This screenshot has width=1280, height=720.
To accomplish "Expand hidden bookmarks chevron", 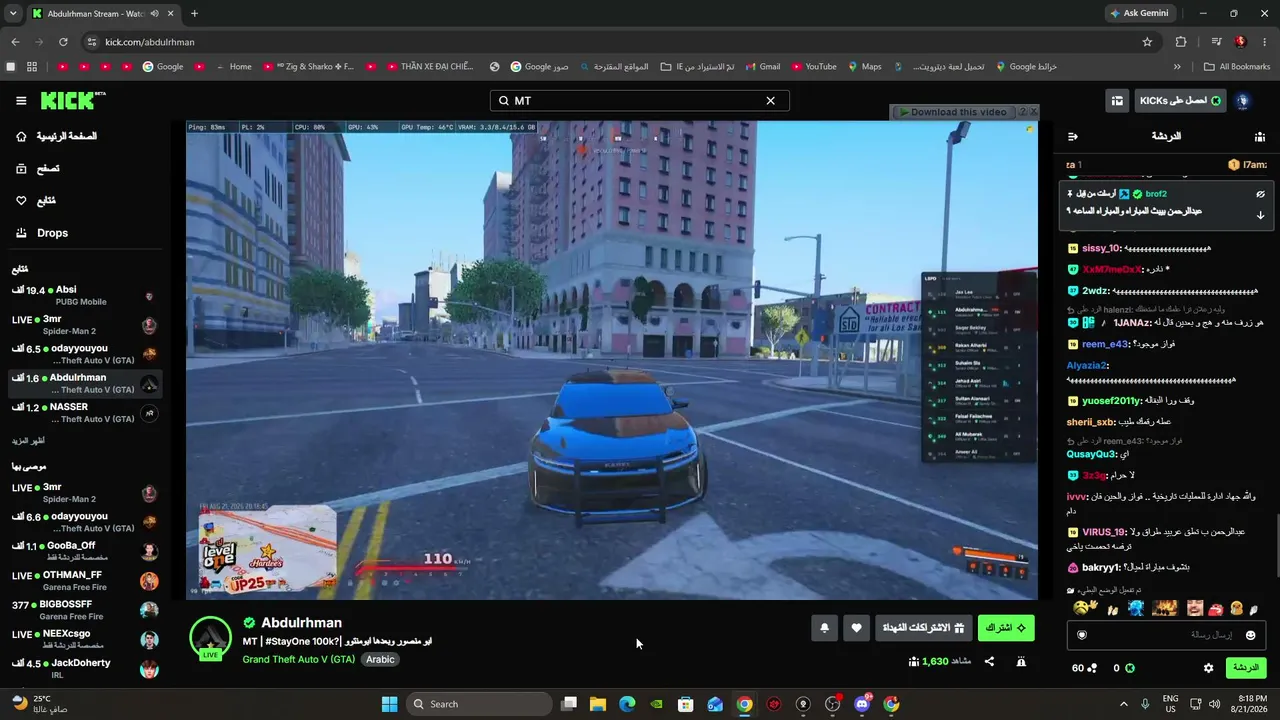I will pyautogui.click(x=1177, y=67).
